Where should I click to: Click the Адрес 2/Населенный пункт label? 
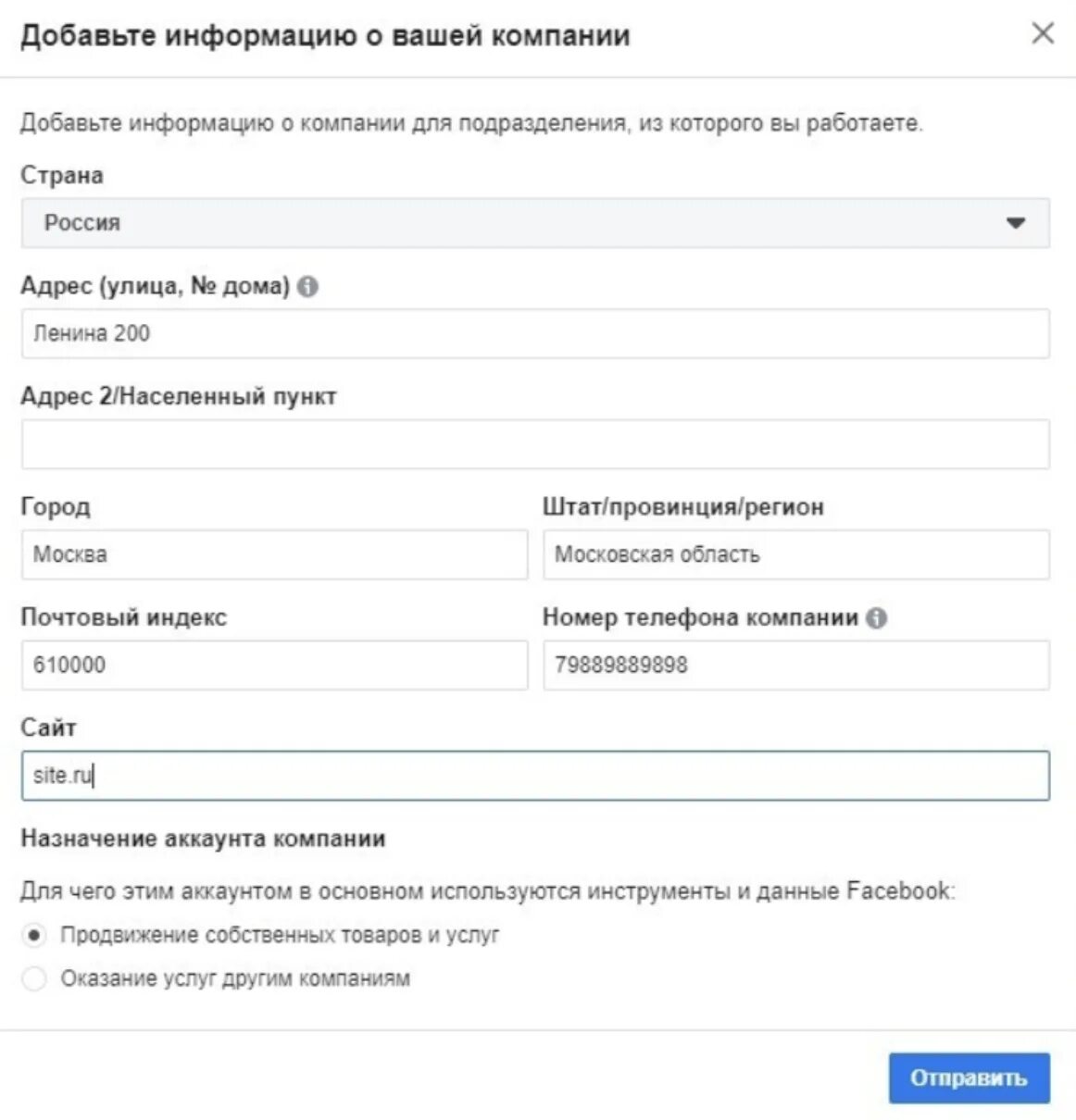click(x=179, y=396)
